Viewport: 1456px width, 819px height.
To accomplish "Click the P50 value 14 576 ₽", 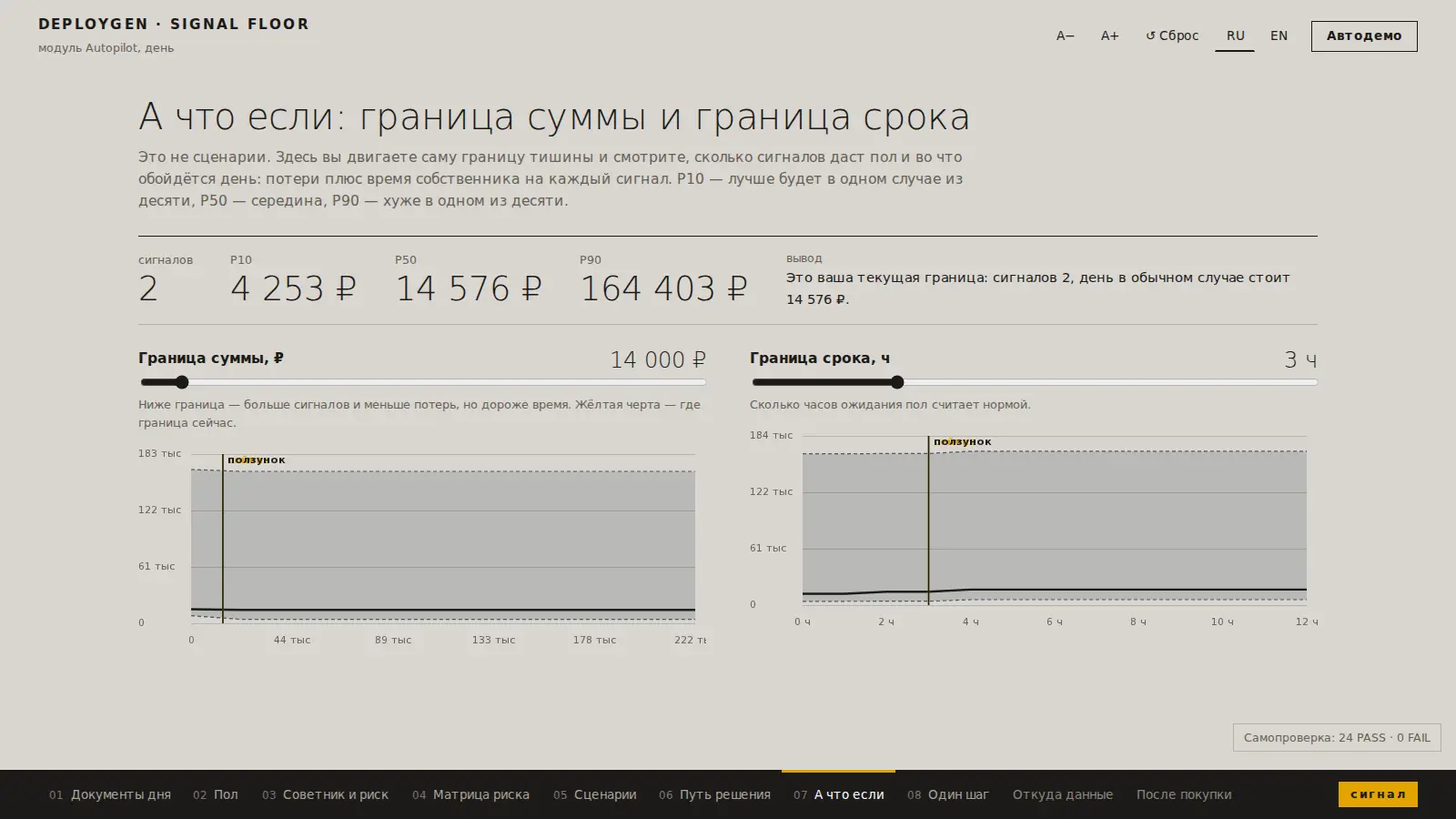I will click(x=469, y=289).
